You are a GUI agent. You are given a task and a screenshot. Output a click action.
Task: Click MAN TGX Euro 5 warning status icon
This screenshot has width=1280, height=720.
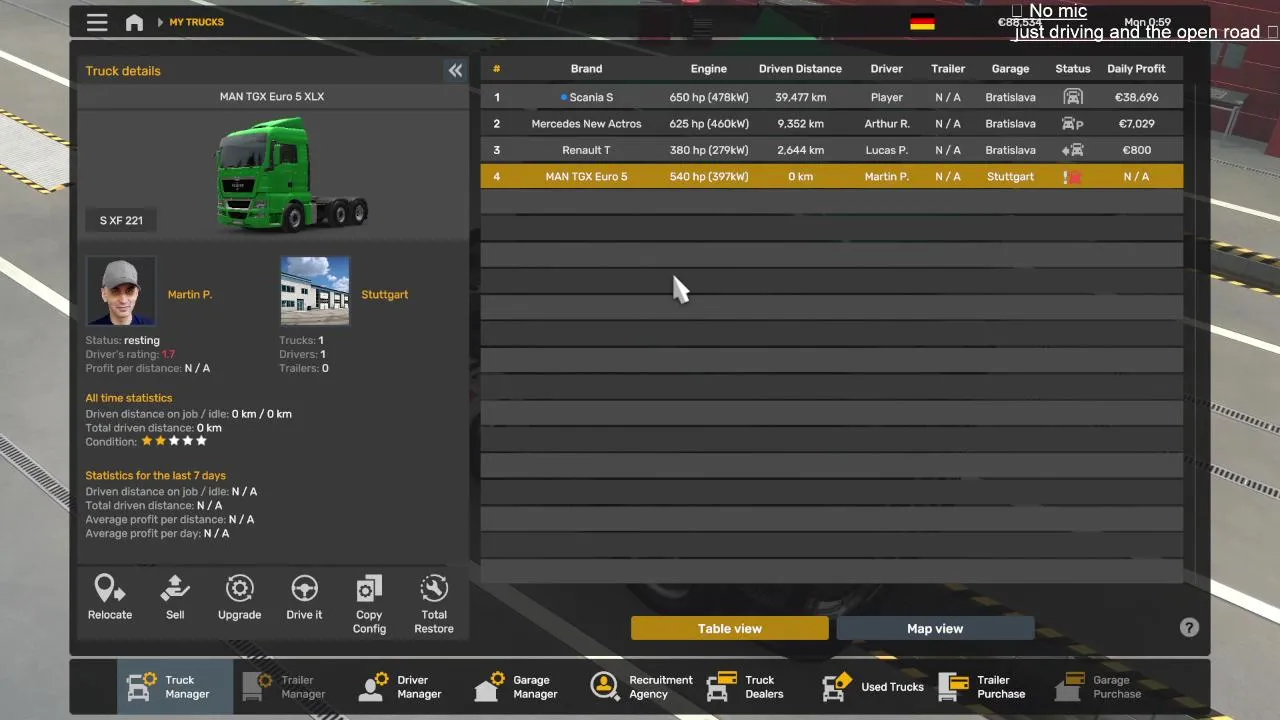1073,177
